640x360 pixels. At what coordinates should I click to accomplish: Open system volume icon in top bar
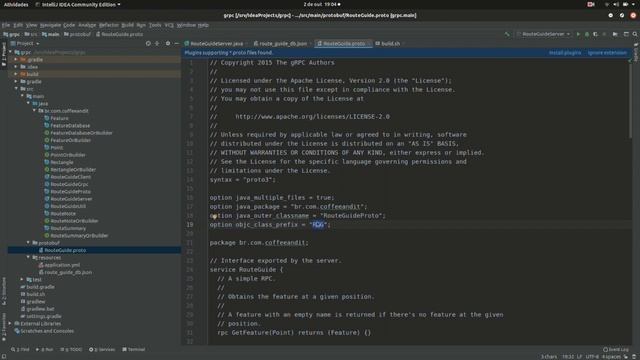[x=616, y=4]
